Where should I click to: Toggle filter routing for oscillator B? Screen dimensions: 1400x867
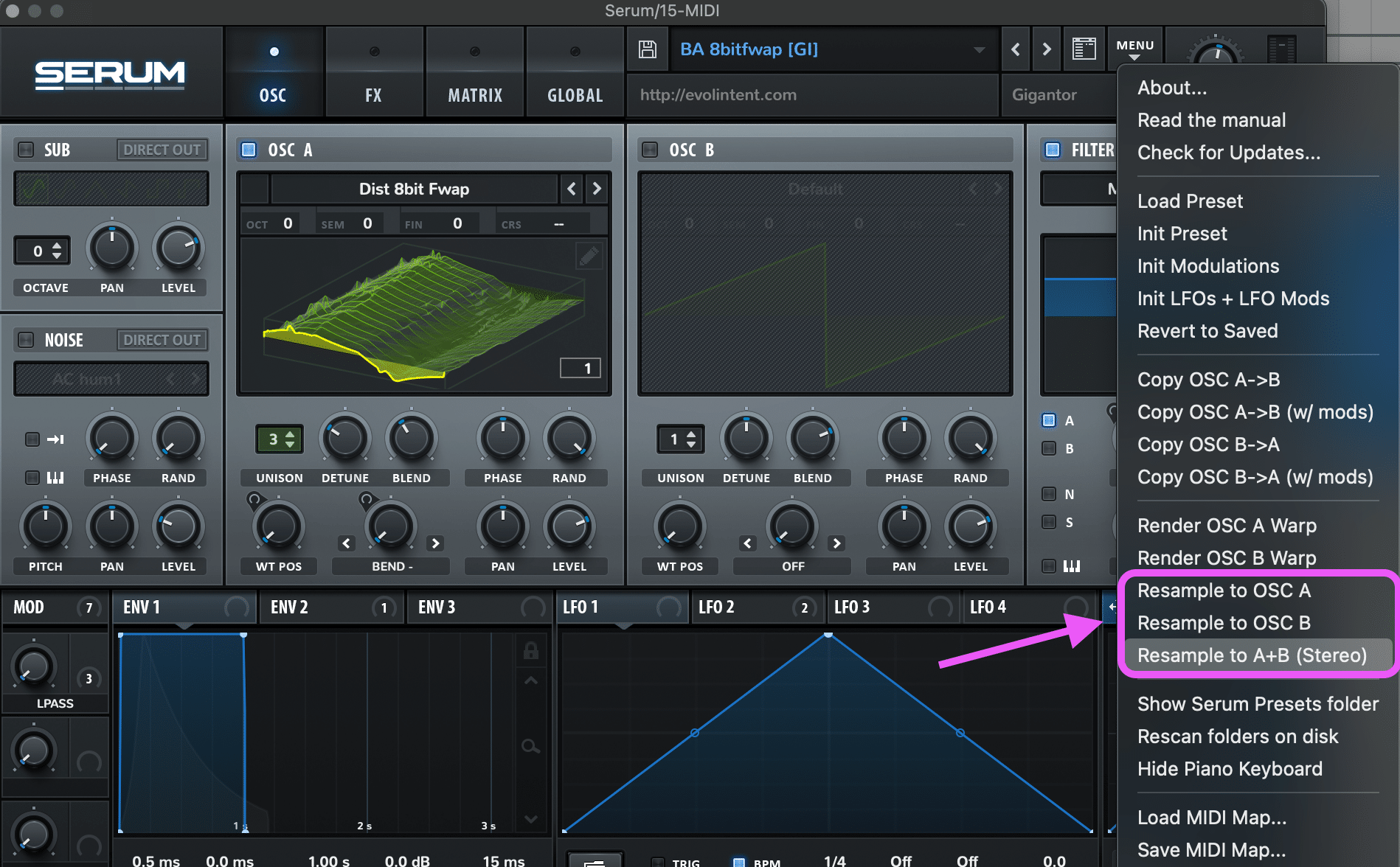click(1049, 448)
